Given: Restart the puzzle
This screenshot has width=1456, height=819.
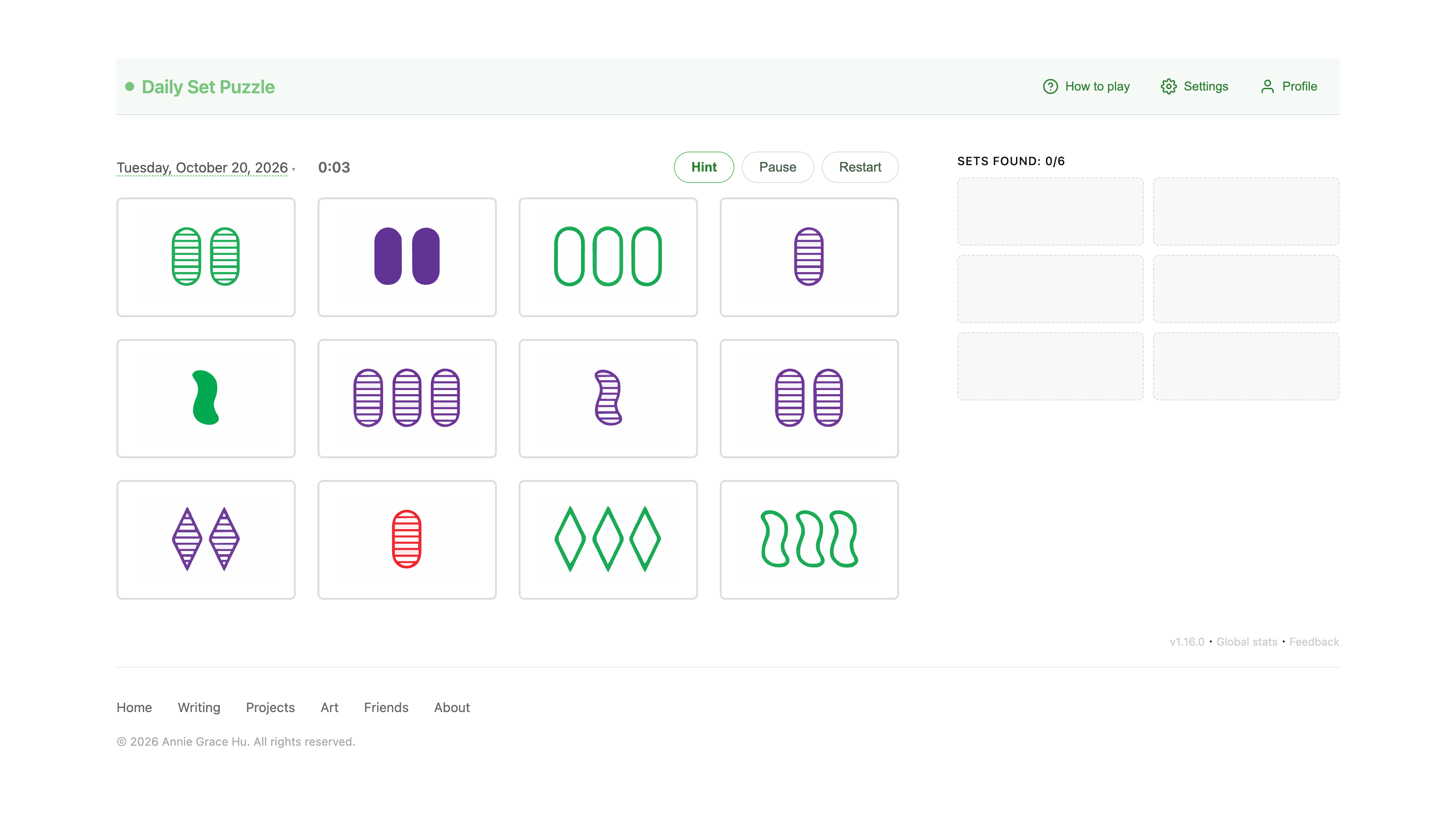Looking at the screenshot, I should click(859, 167).
